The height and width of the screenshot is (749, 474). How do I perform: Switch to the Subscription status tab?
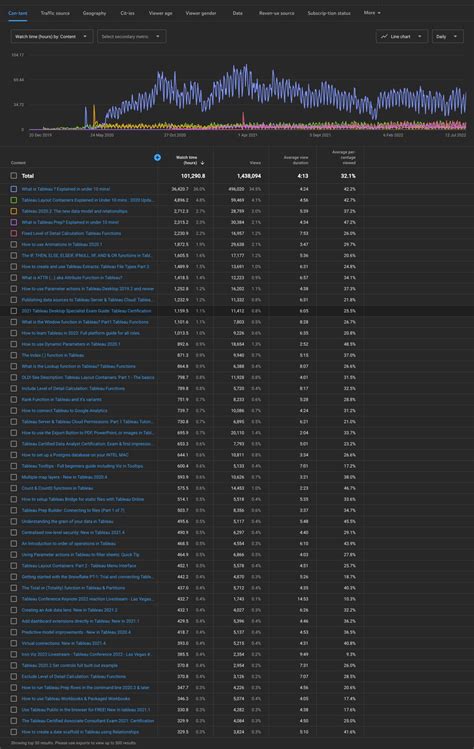click(329, 13)
